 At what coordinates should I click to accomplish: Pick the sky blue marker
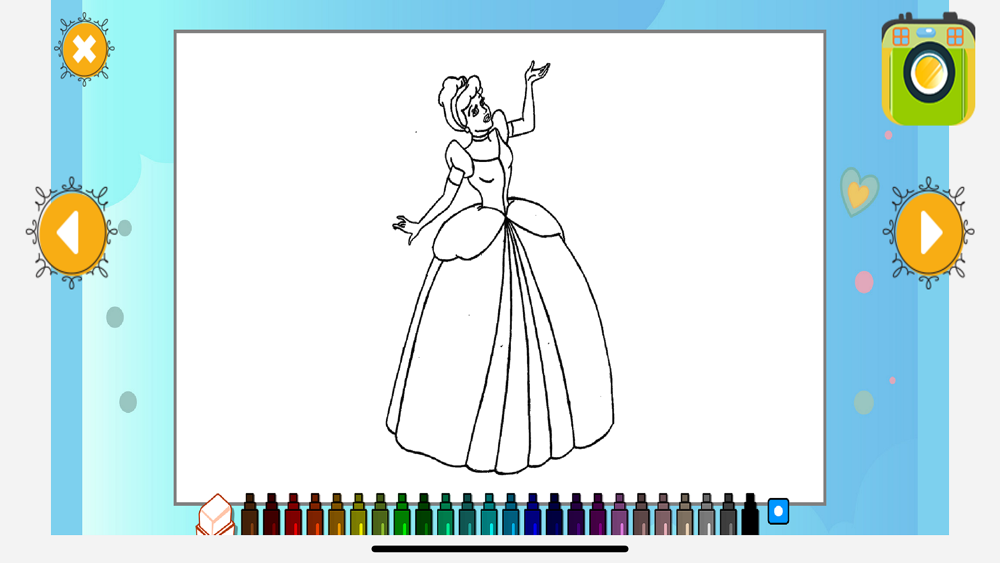point(510,514)
